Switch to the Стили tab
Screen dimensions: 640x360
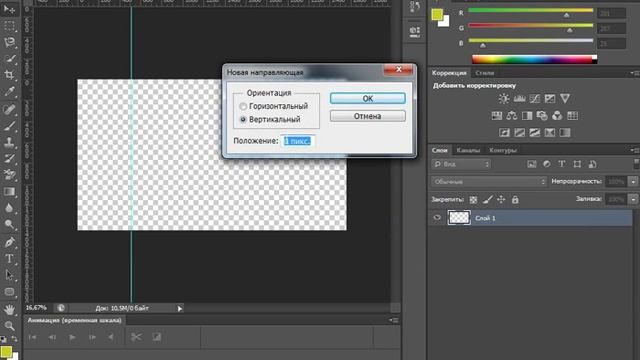coord(484,73)
